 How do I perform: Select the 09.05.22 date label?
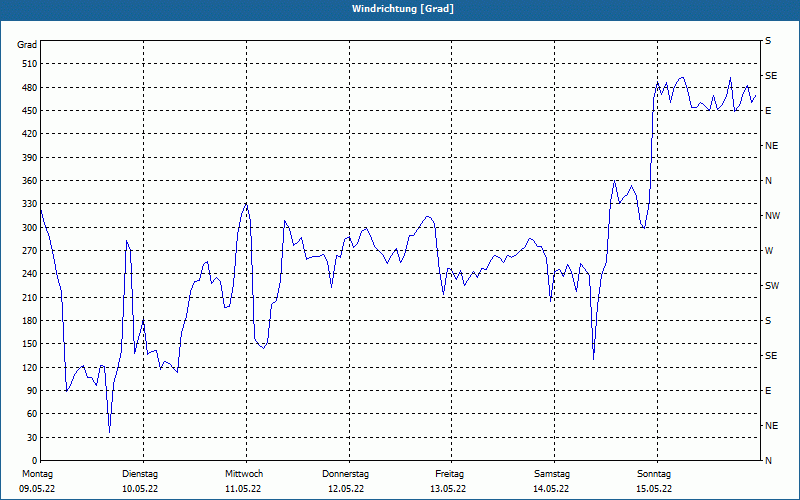[37, 489]
